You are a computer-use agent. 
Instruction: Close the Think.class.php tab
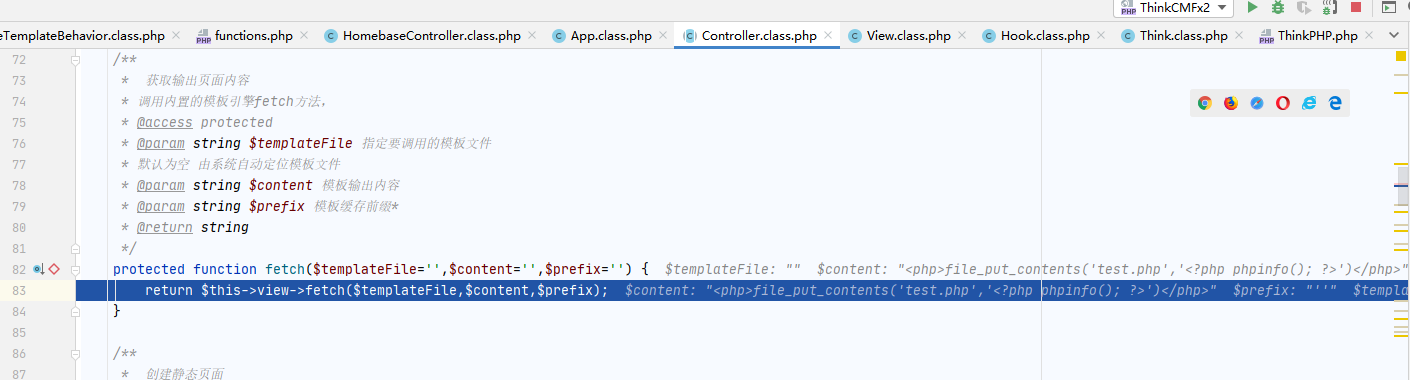click(1240, 36)
